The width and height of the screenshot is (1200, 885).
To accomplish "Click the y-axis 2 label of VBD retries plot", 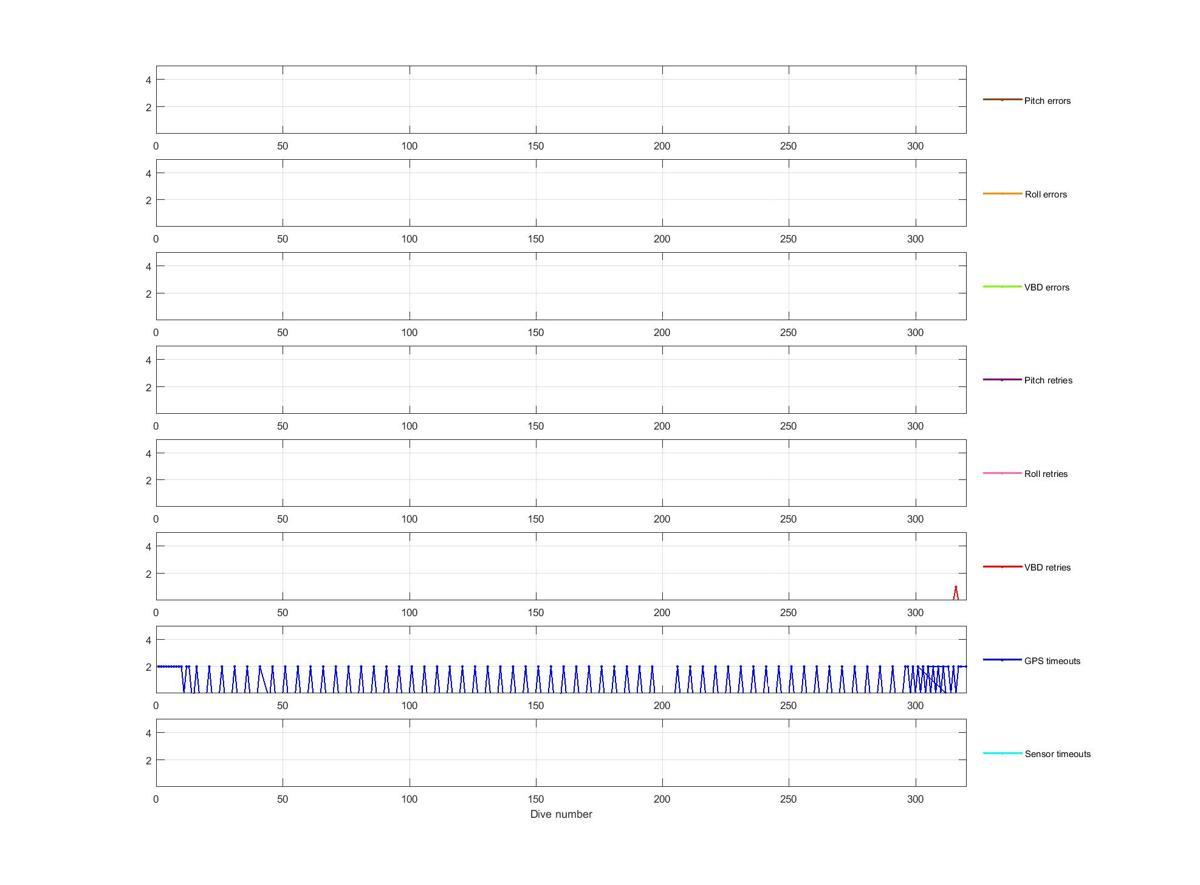I will click(x=148, y=574).
